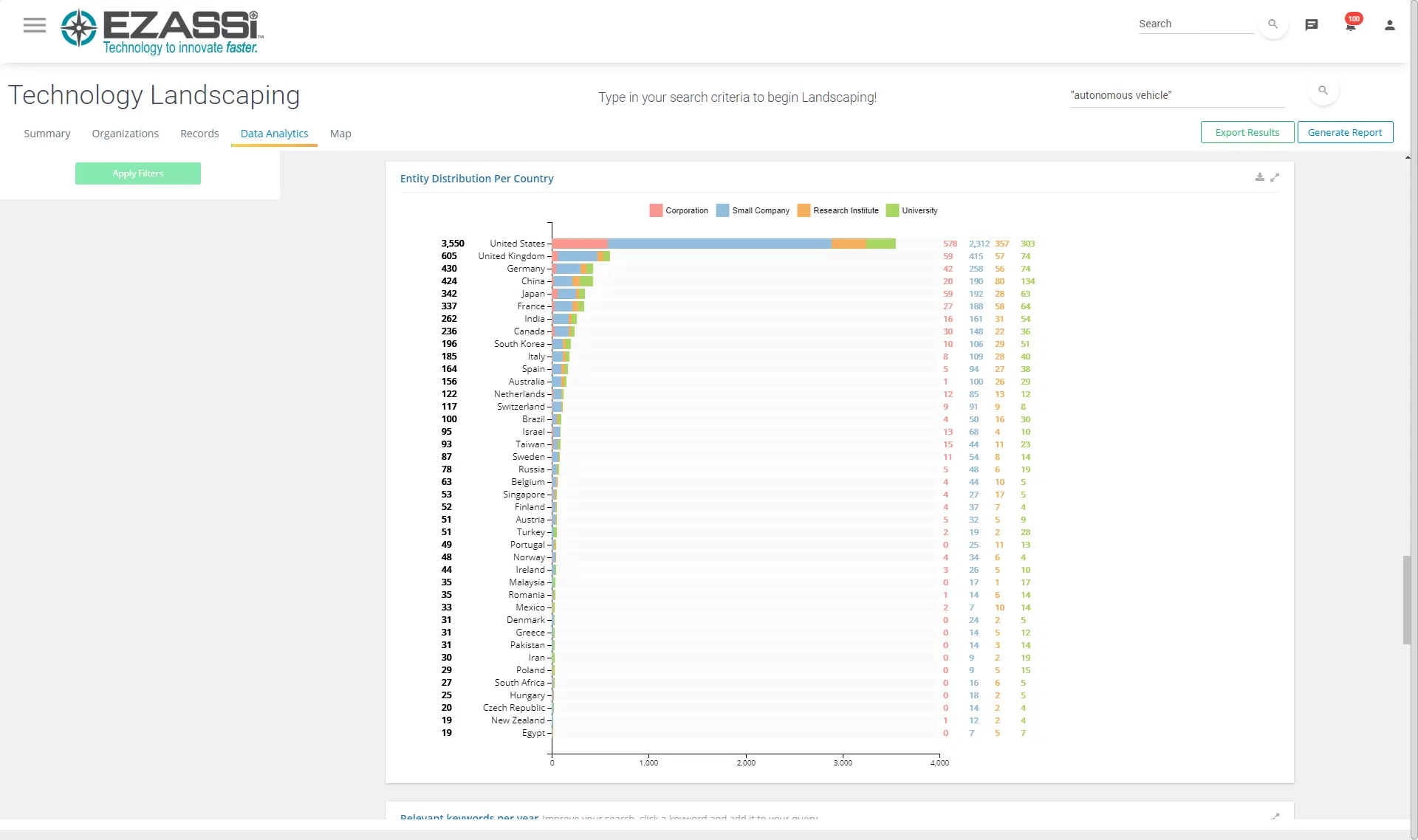Toggle Corporation legend swatch
Image resolution: width=1418 pixels, height=840 pixels.
656,210
